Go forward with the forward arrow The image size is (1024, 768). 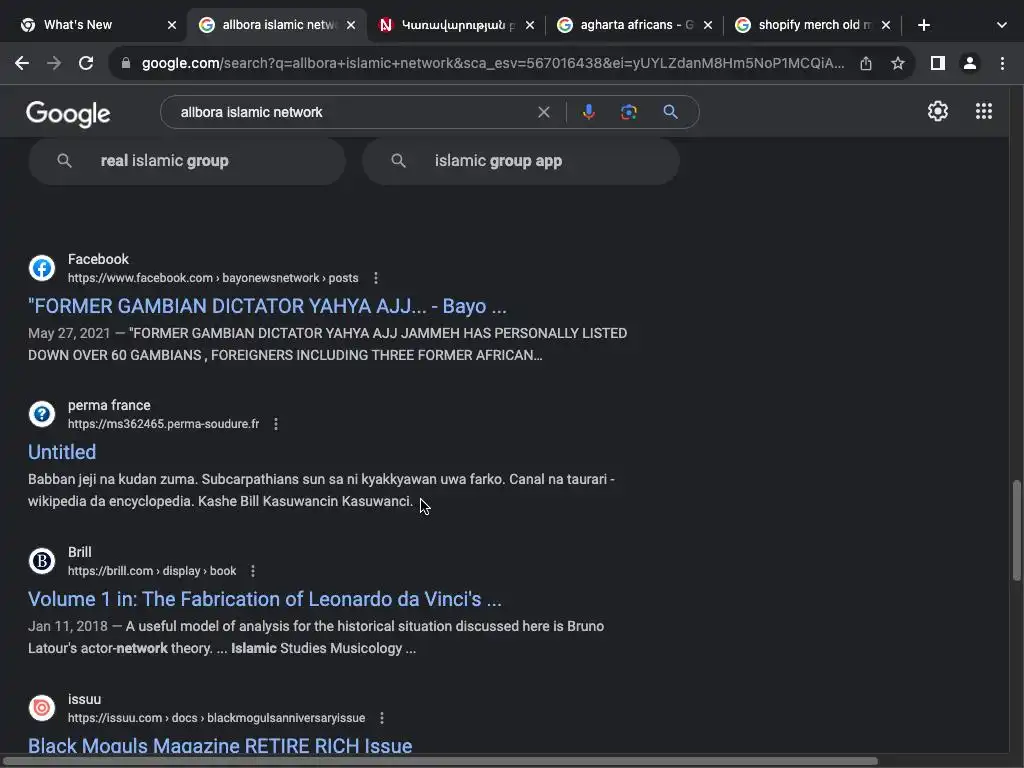pyautogui.click(x=54, y=63)
